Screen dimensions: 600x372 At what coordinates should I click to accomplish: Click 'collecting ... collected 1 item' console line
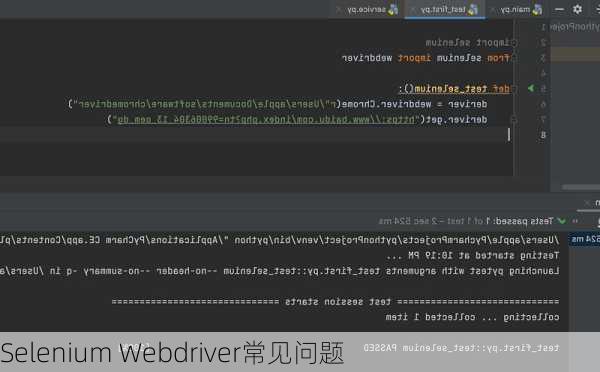point(473,317)
